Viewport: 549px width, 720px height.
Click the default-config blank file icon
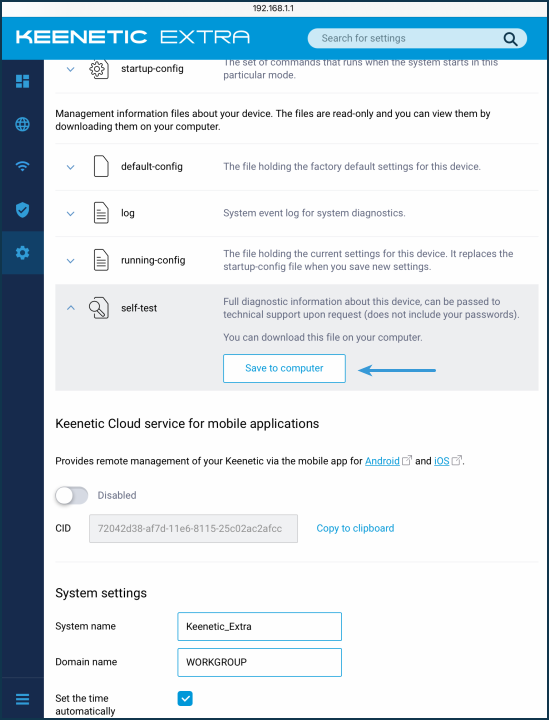click(101, 166)
